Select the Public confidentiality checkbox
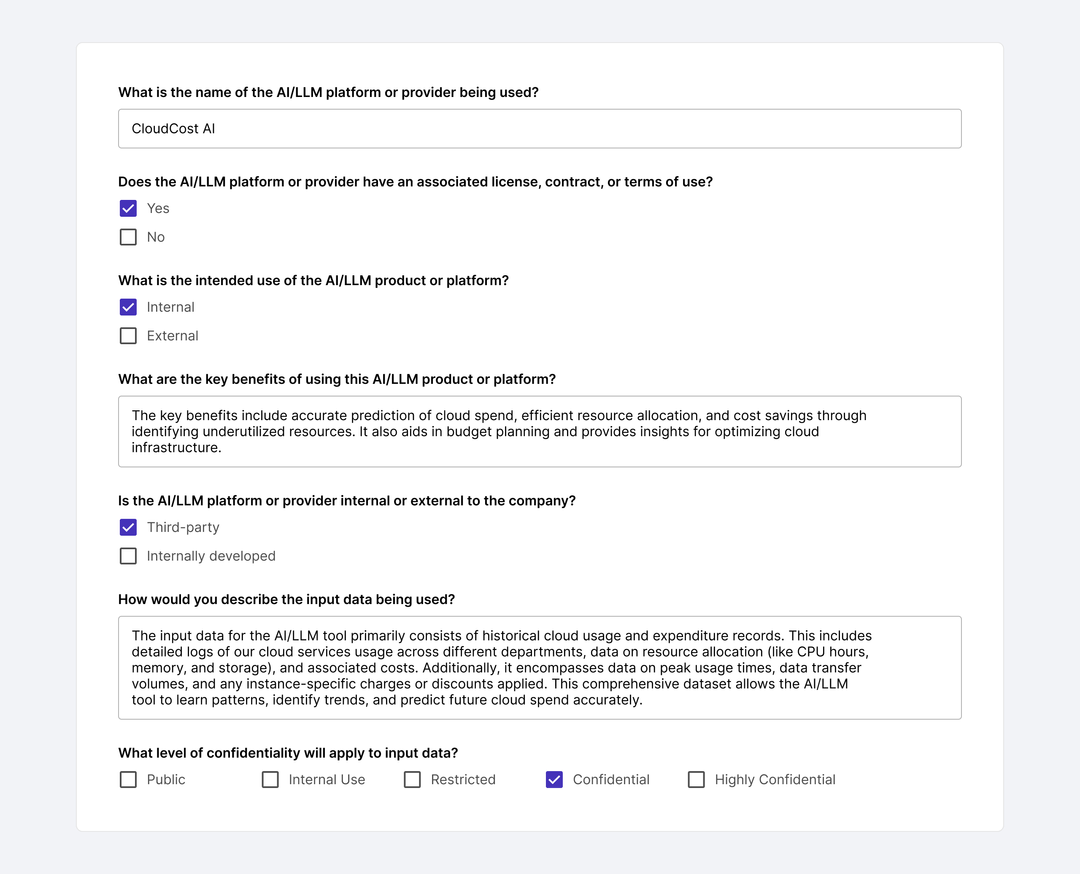The image size is (1080, 874). 128,779
